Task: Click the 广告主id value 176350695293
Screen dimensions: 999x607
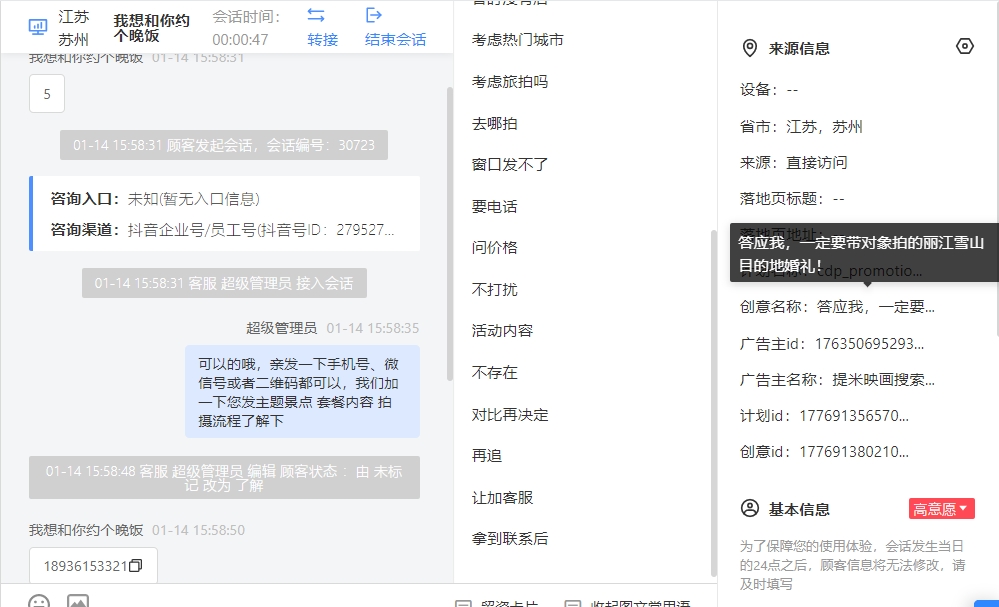Action: 869,344
